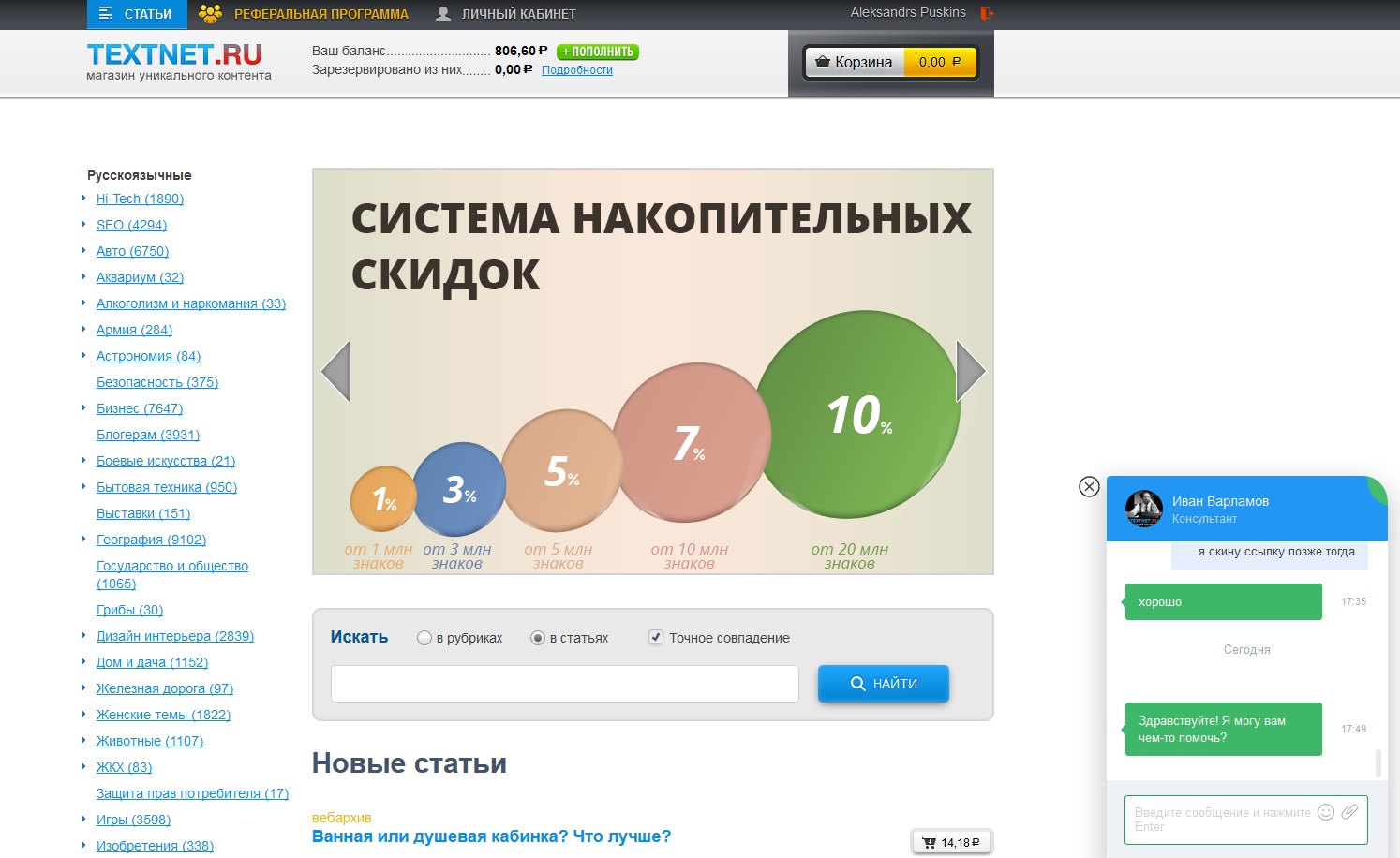This screenshot has height=858, width=1400.
Task: Open the shopping cart Корзина
Action: [891, 63]
